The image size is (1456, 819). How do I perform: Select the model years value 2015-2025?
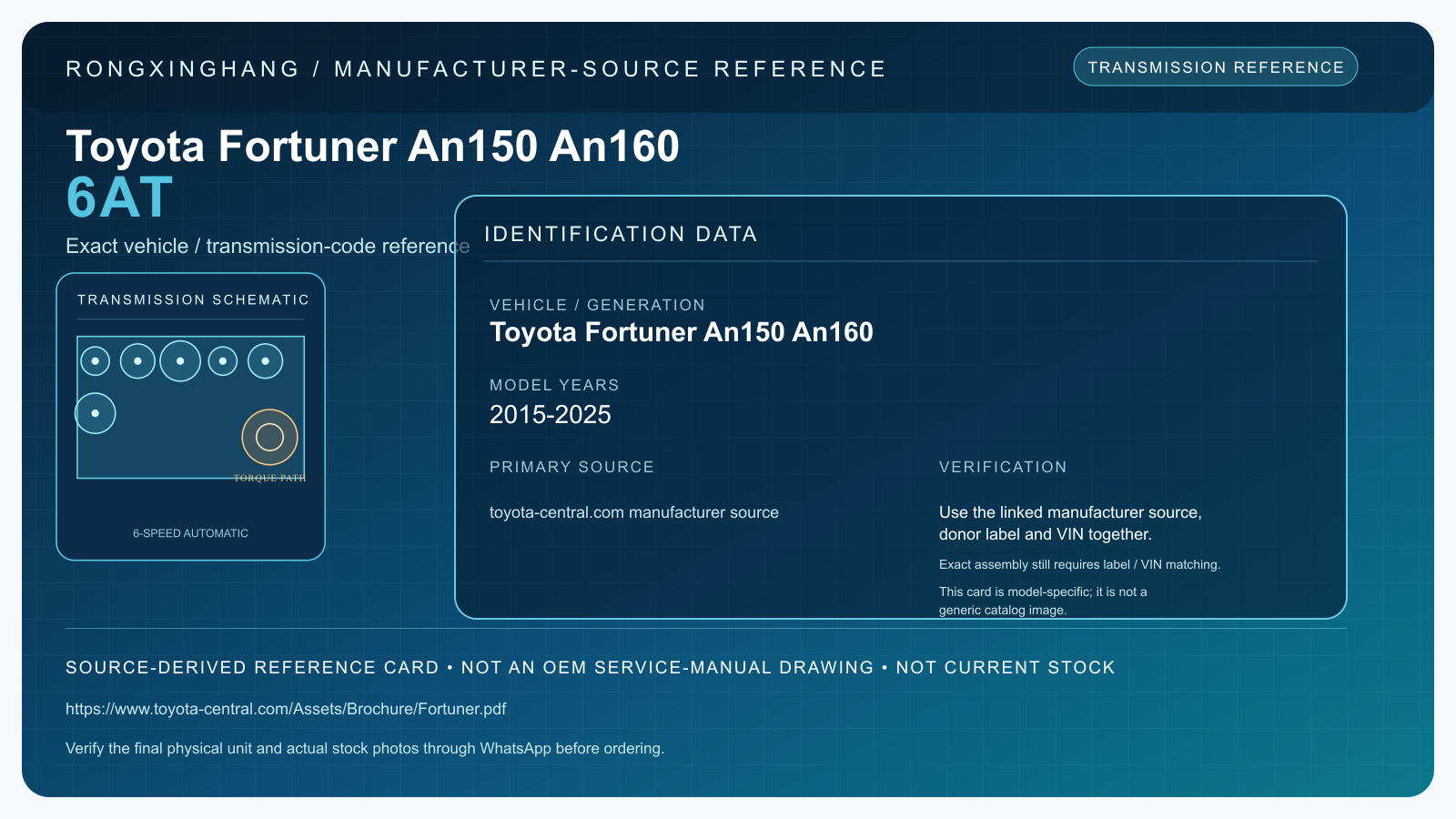(x=550, y=415)
